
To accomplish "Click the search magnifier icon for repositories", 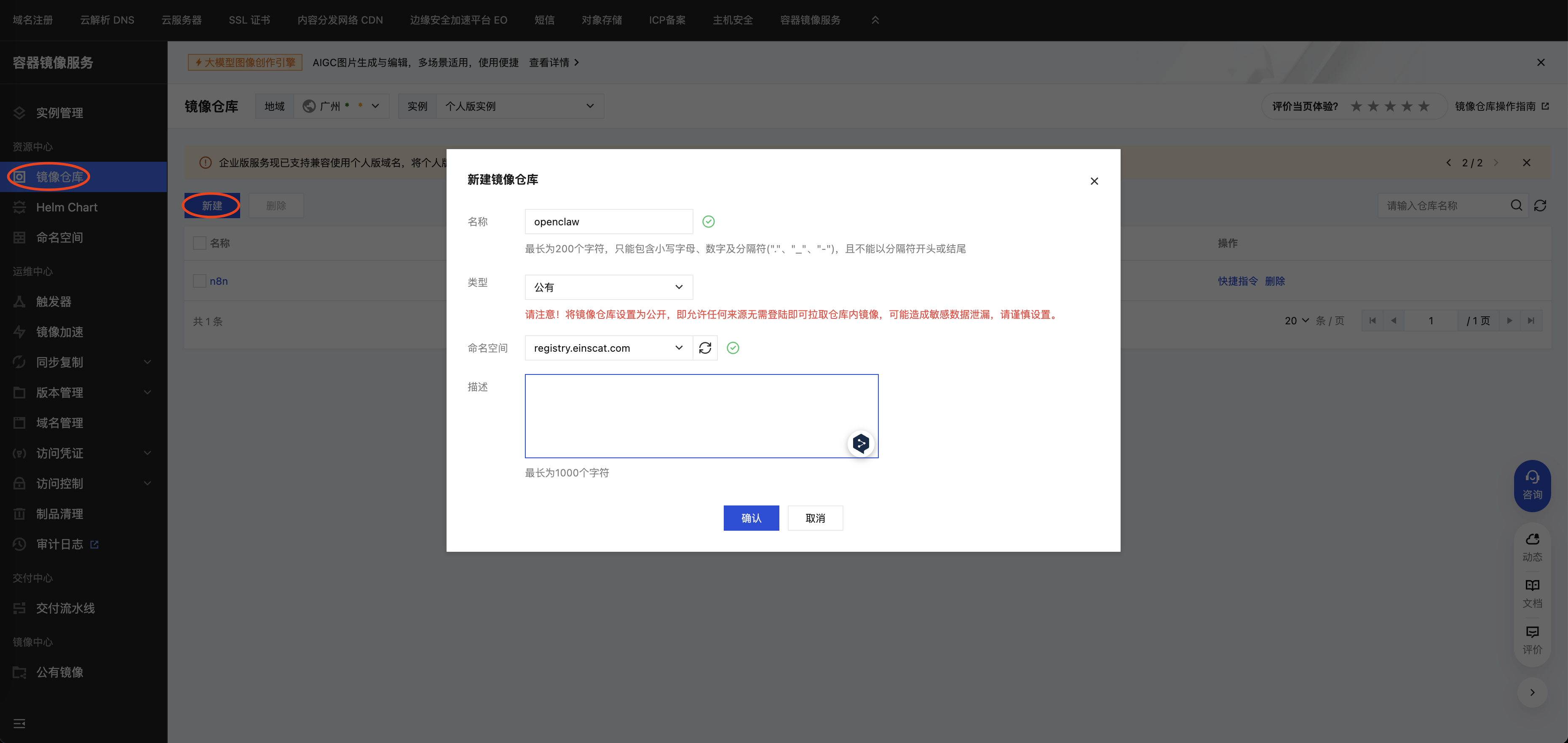I will 1516,206.
